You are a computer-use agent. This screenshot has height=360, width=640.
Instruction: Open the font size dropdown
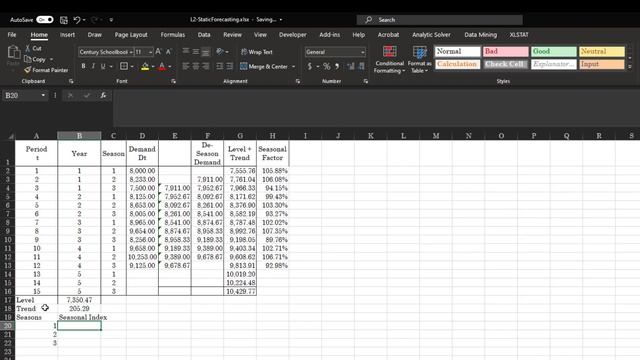point(151,52)
